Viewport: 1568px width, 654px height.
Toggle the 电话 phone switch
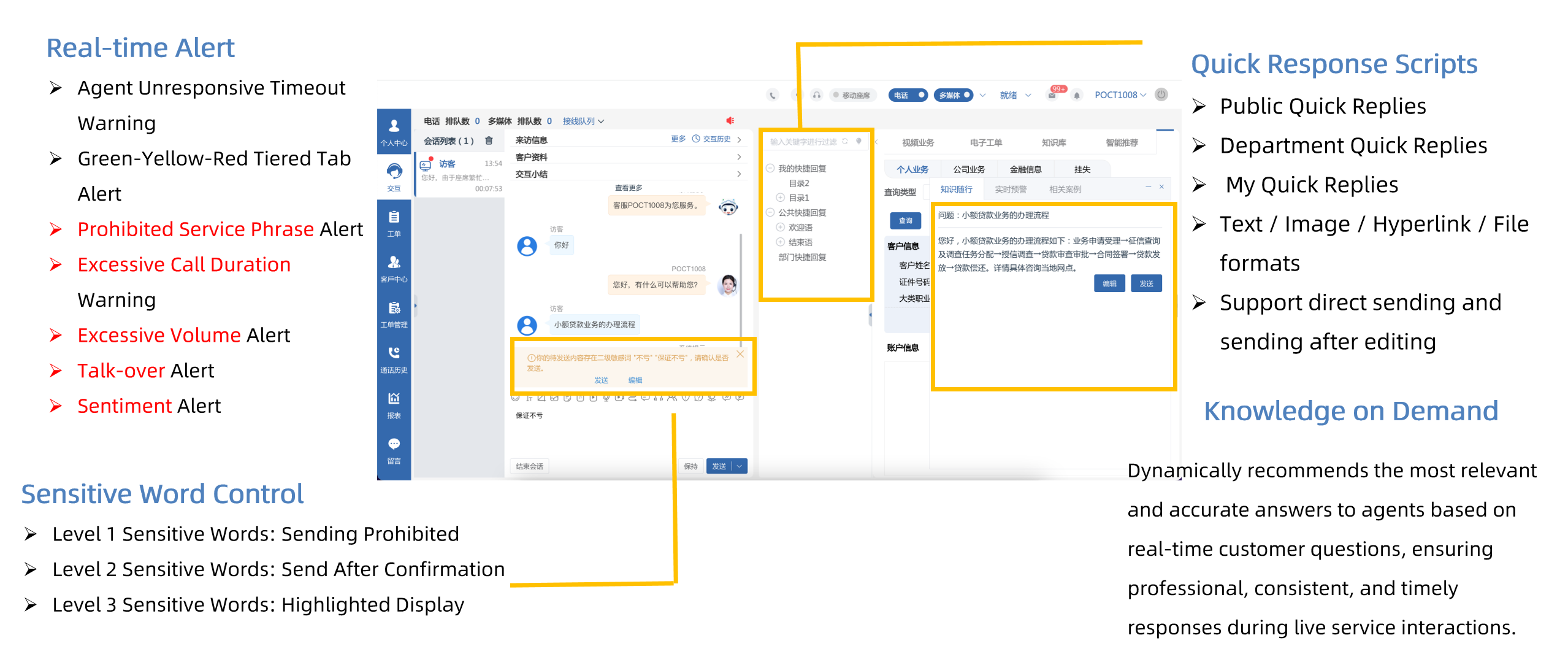[x=908, y=95]
